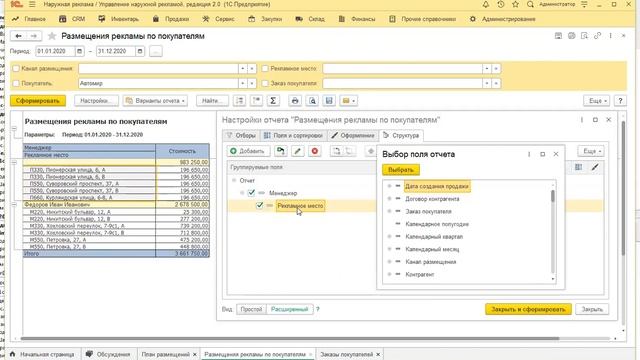Open the Еще dropdown in structure tab
640x360 pixels.
coord(591,151)
